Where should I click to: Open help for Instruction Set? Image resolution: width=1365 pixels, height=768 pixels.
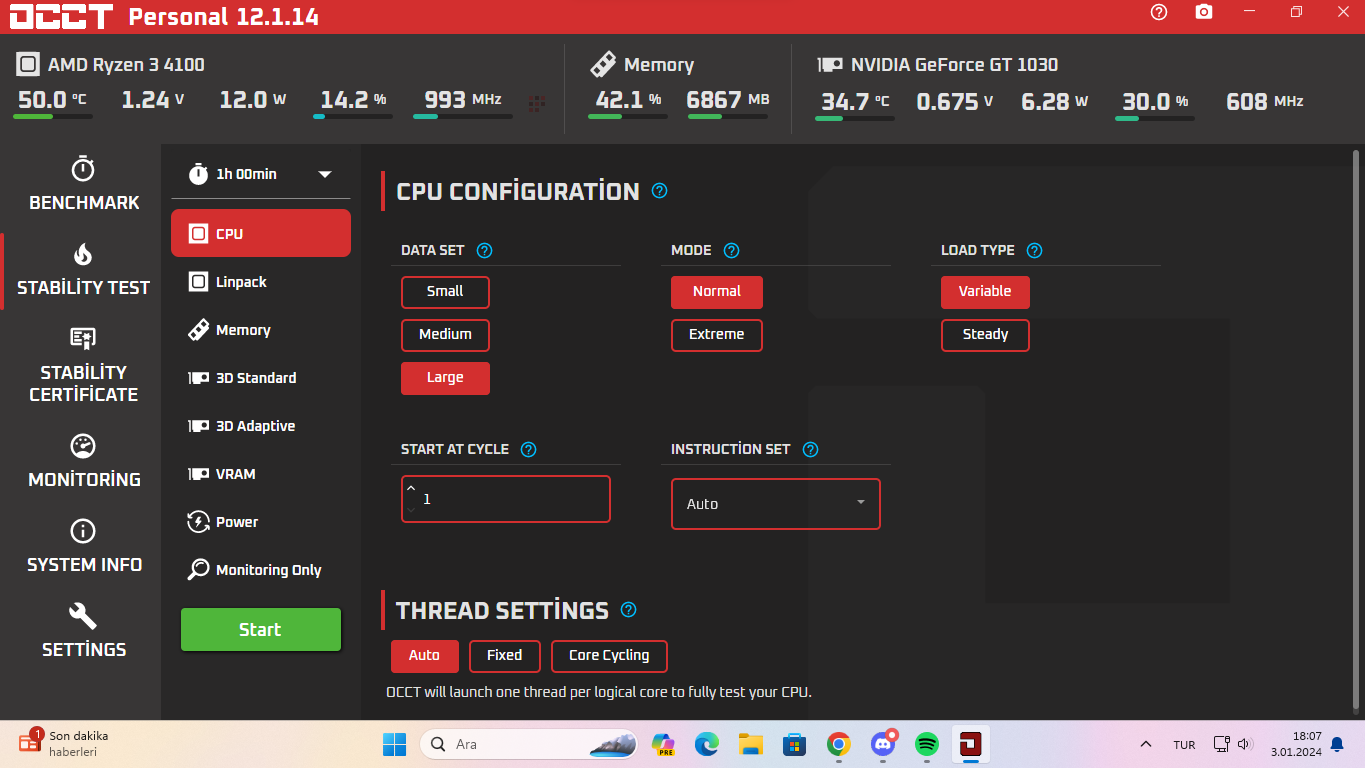tap(811, 450)
